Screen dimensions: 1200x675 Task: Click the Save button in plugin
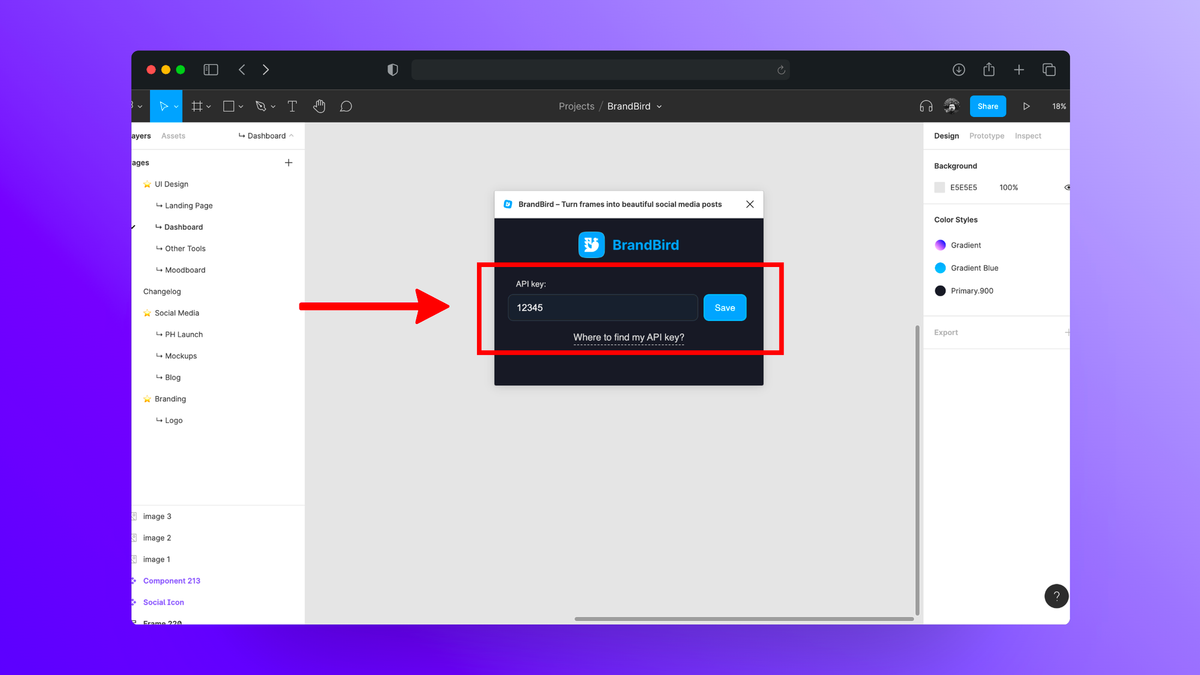click(725, 308)
